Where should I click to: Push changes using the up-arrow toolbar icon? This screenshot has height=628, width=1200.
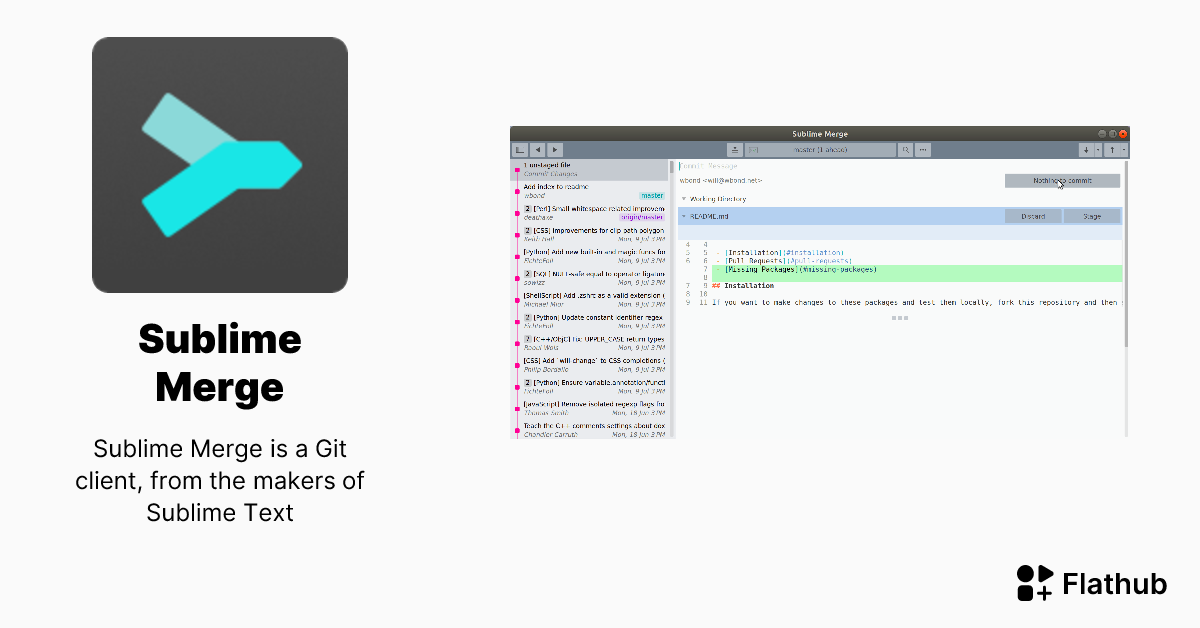(1114, 149)
